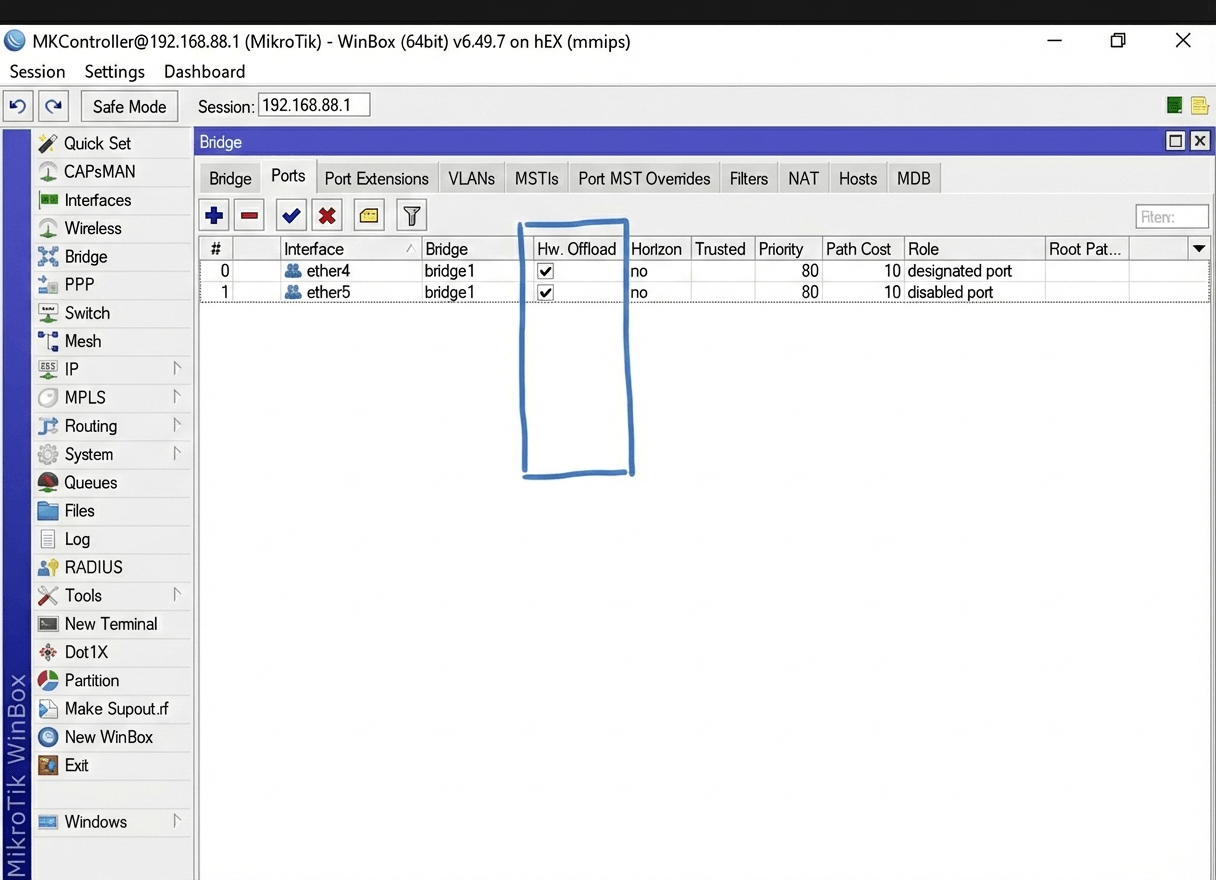Disable the selected port with the red X
1216x880 pixels.
[x=326, y=214]
